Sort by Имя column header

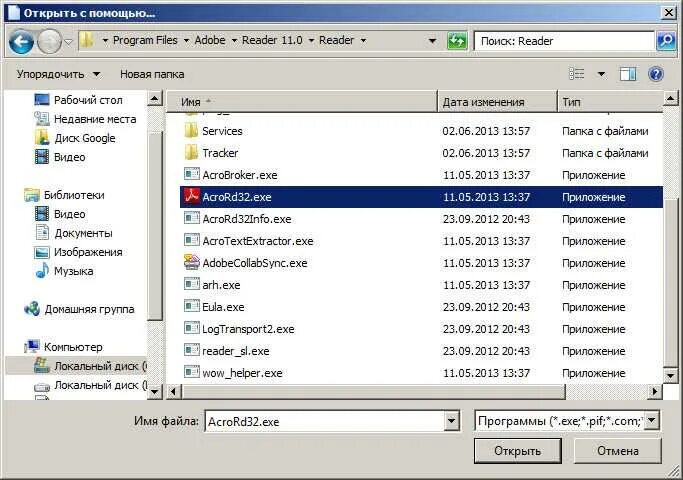(x=302, y=102)
